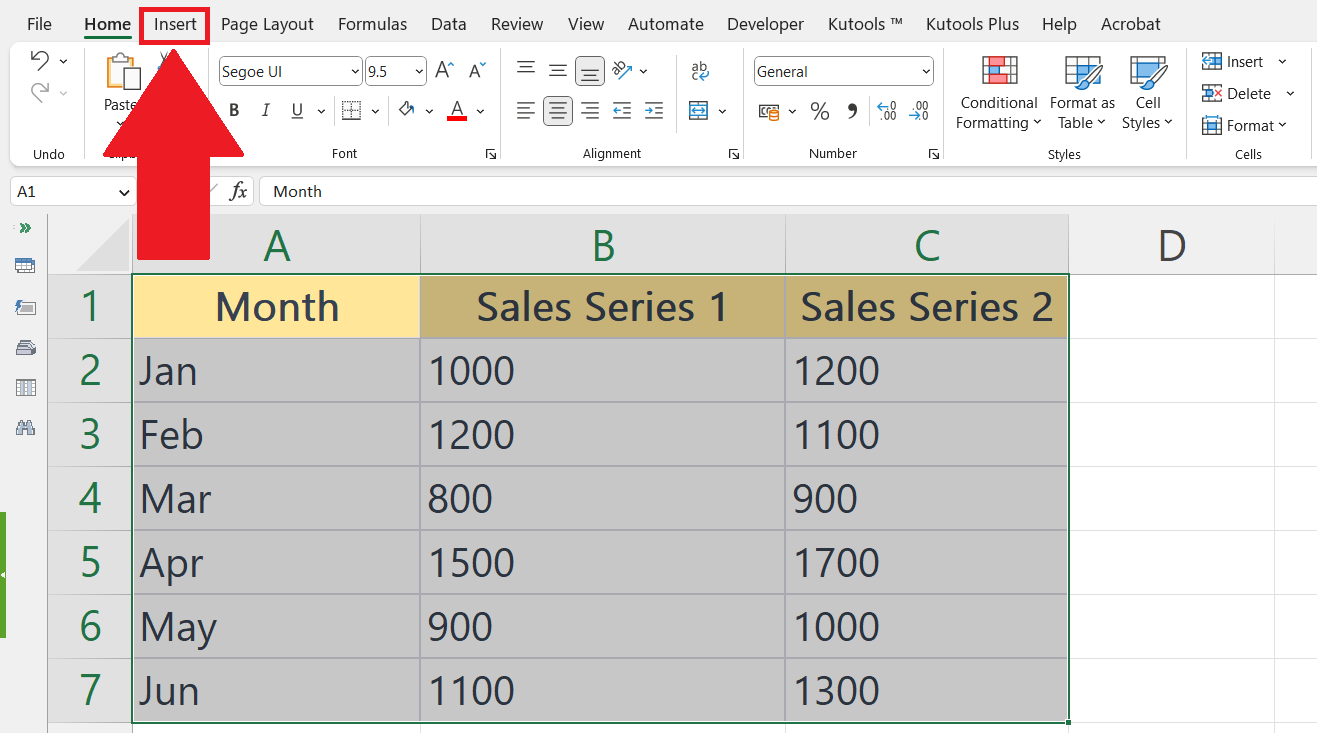The image size is (1317, 733).
Task: Select column D header
Action: pos(1171,246)
